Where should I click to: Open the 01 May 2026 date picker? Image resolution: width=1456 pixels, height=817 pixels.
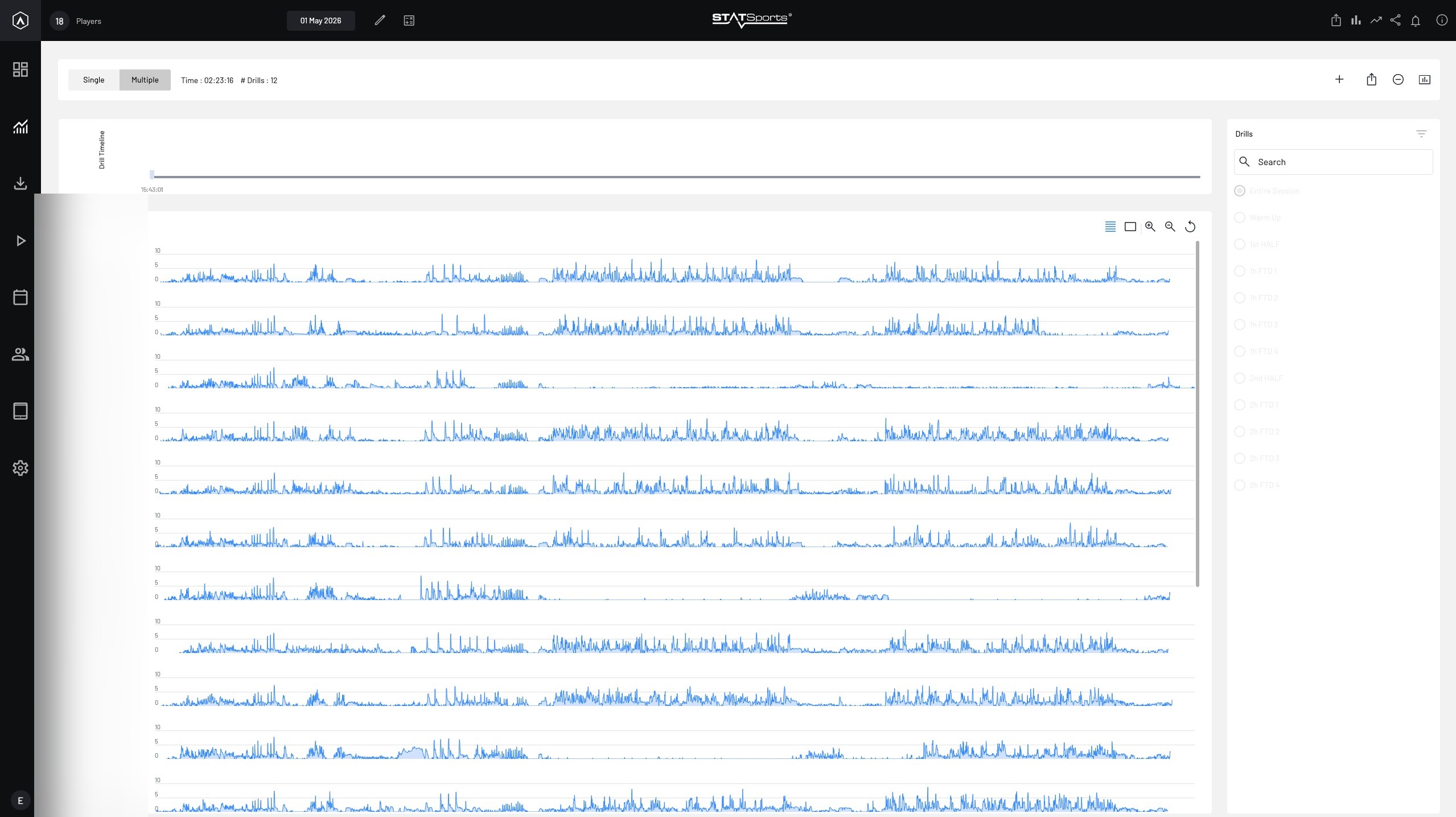point(321,20)
